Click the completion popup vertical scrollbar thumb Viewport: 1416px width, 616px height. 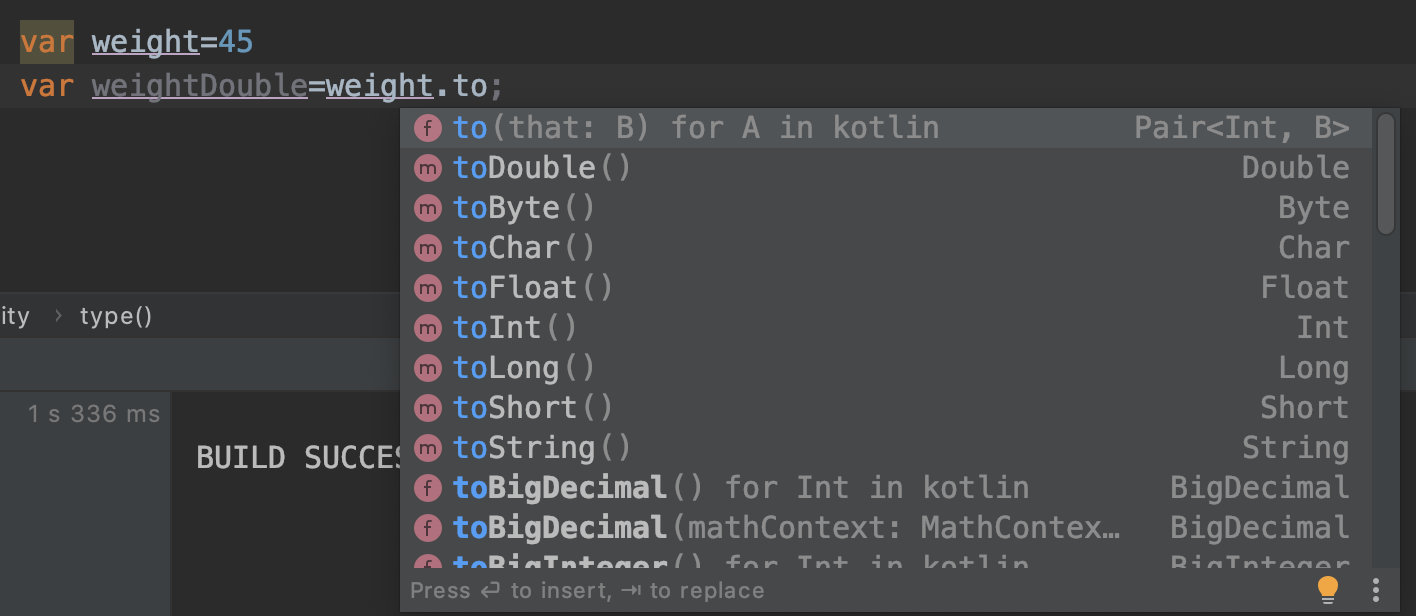(x=1385, y=174)
